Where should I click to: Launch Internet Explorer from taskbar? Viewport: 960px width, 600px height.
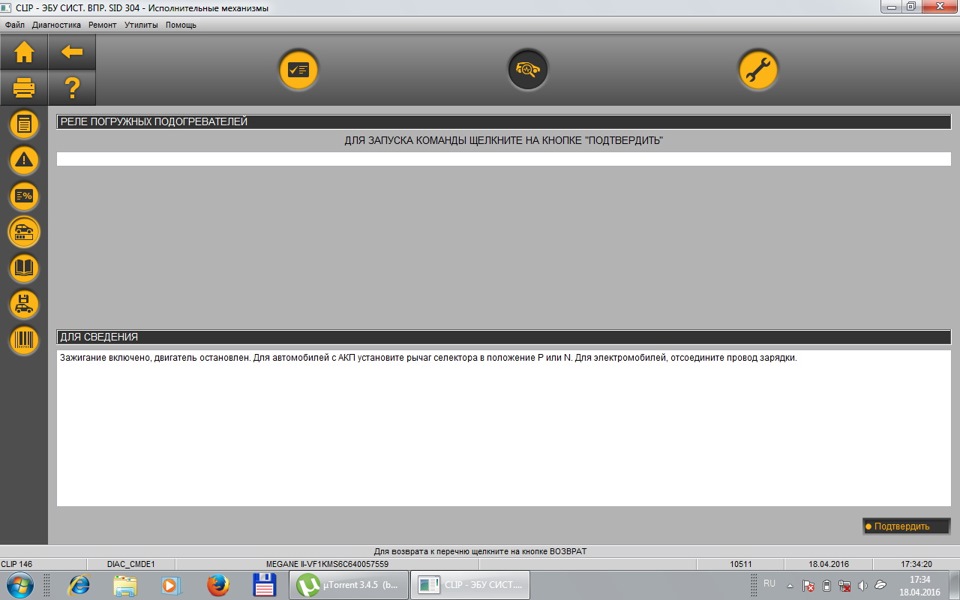pyautogui.click(x=78, y=585)
